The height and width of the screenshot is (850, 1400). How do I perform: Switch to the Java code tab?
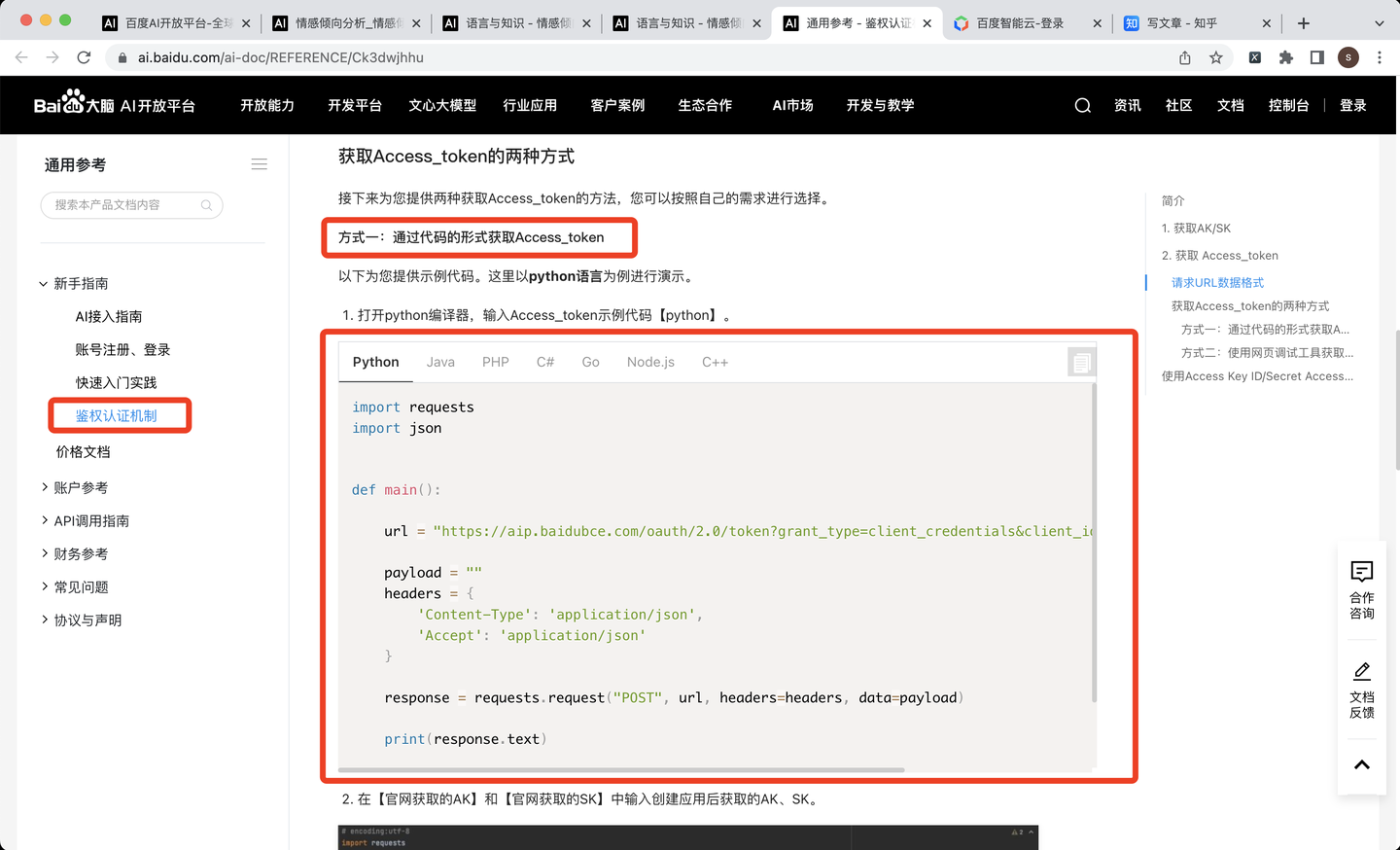pos(440,361)
